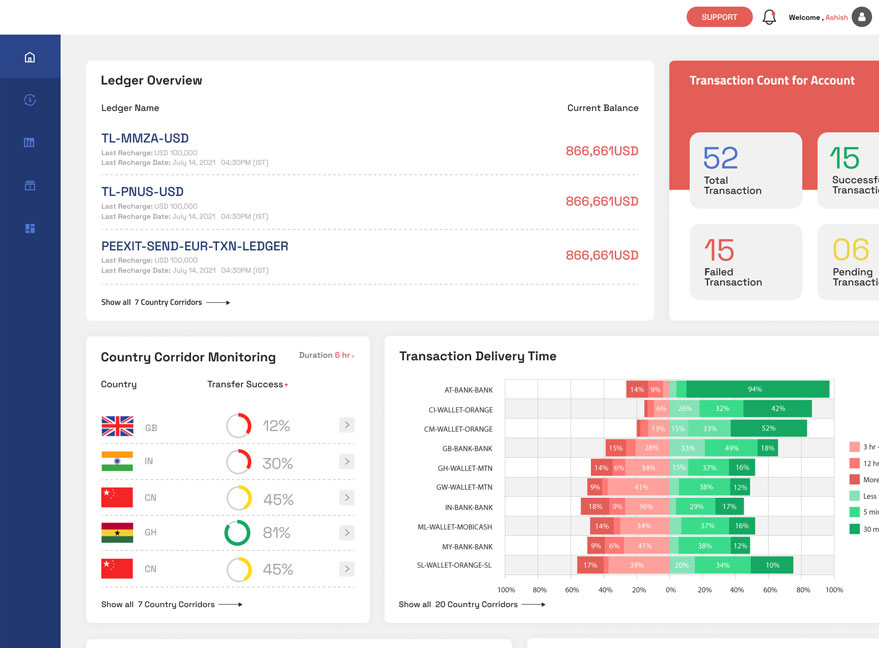Open the 52 Total Transaction card

tap(746, 170)
